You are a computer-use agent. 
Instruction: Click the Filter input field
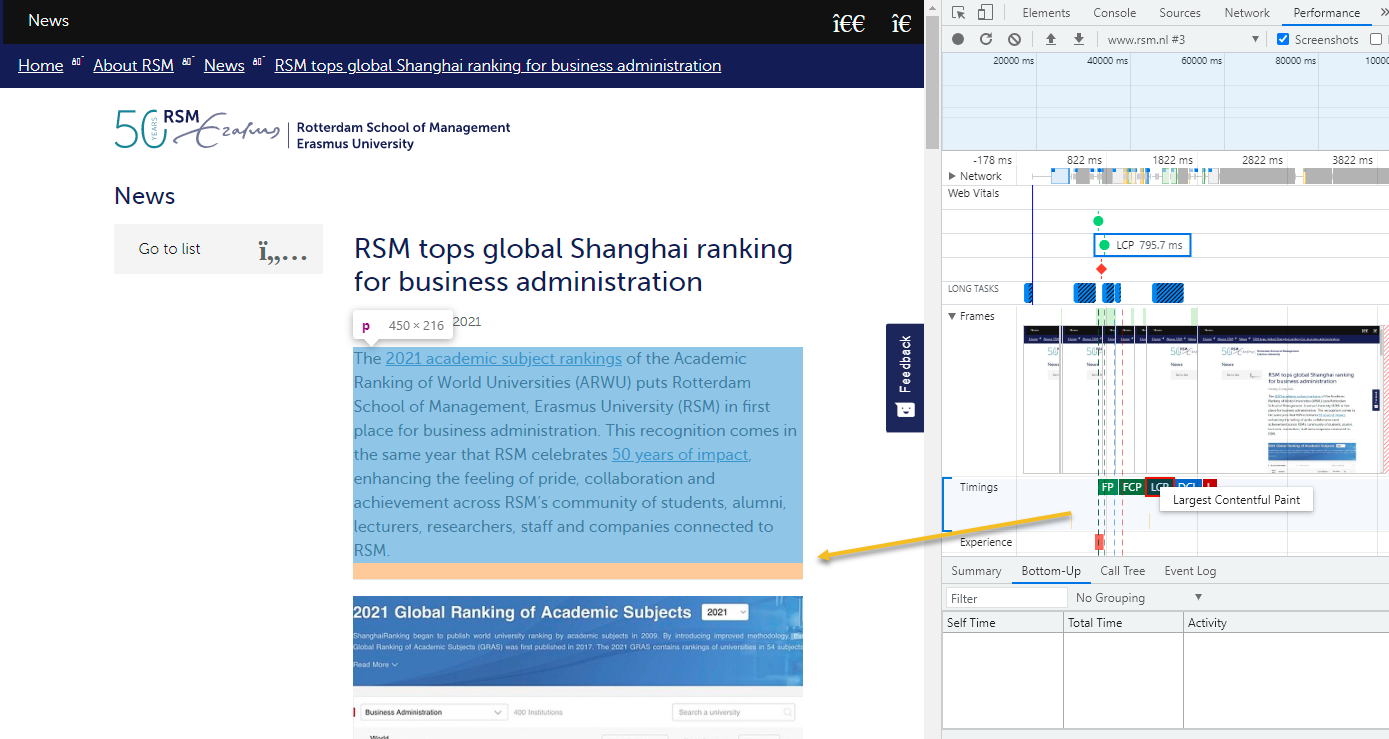1007,598
